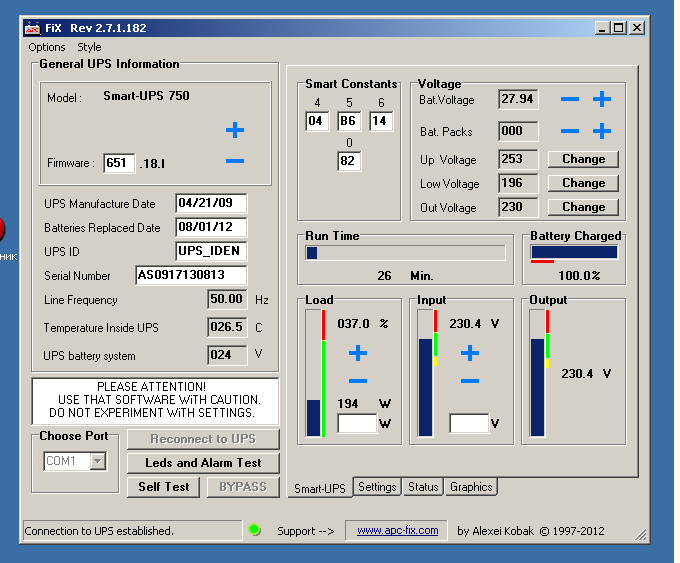Decrease Bat. Packs with minus icon

click(570, 131)
